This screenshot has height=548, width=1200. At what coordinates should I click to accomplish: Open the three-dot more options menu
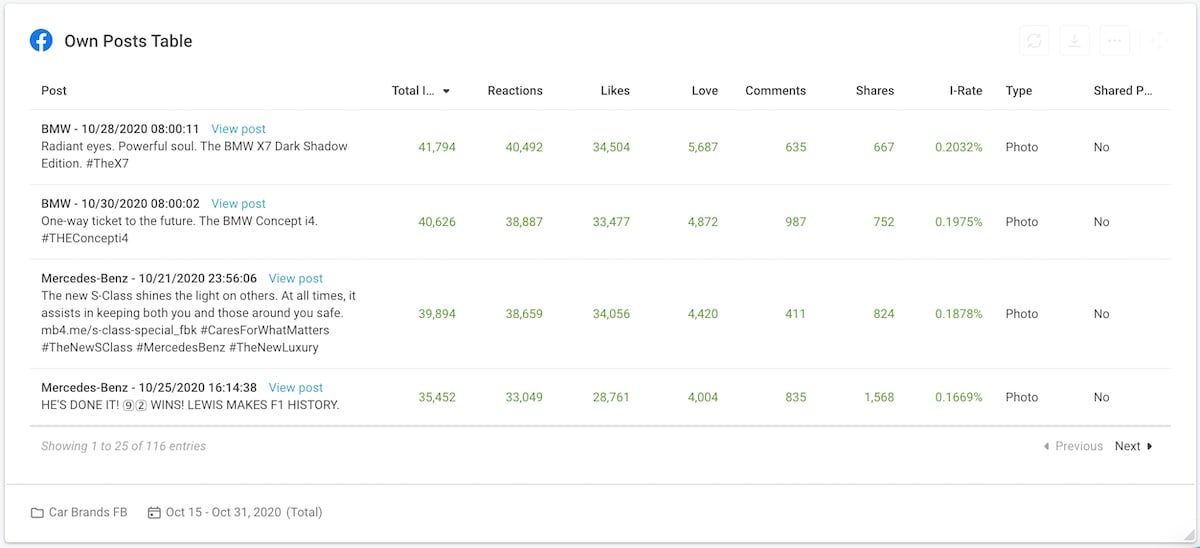point(1115,41)
